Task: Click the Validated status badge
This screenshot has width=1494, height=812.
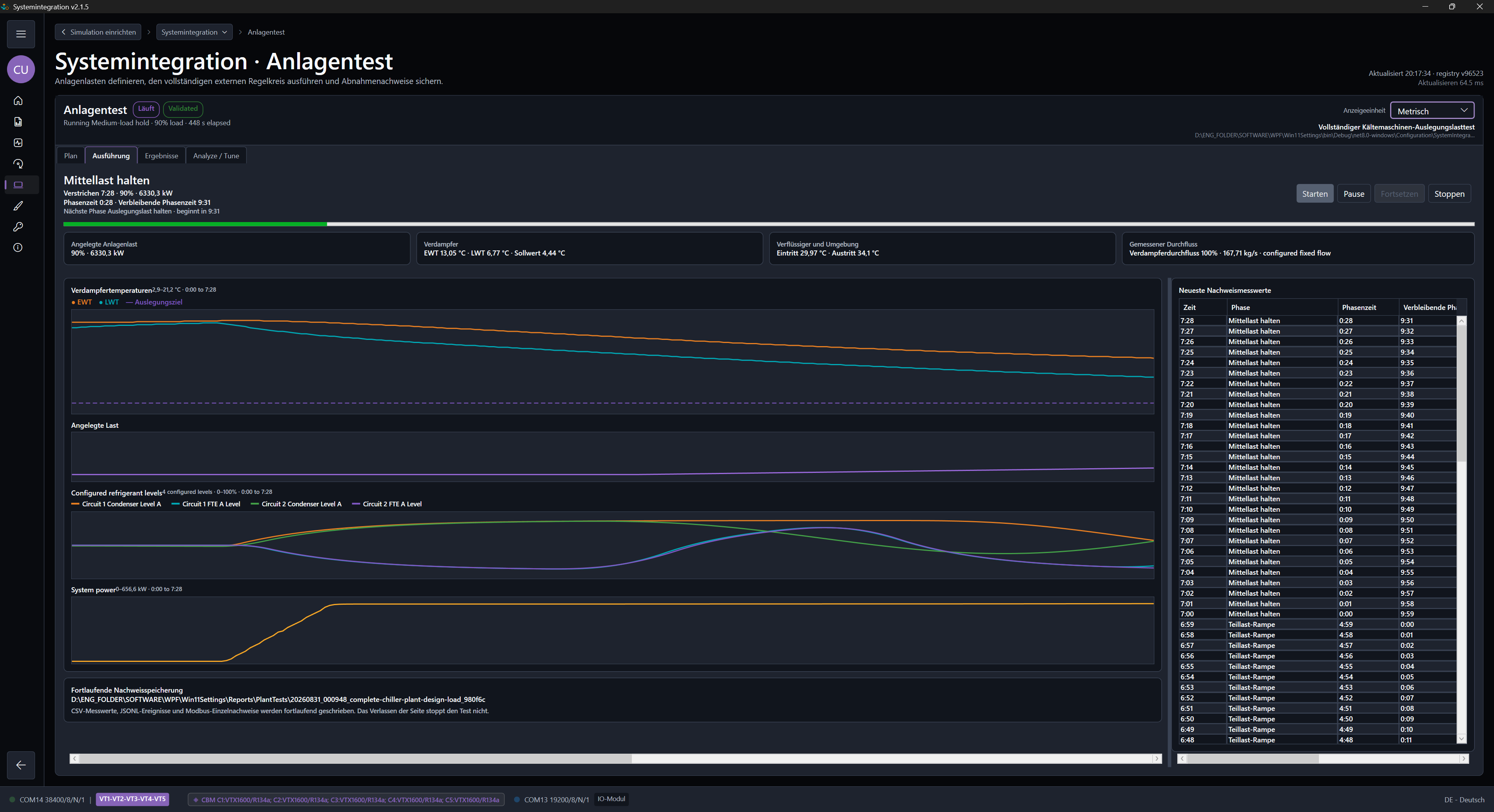Action: tap(183, 109)
